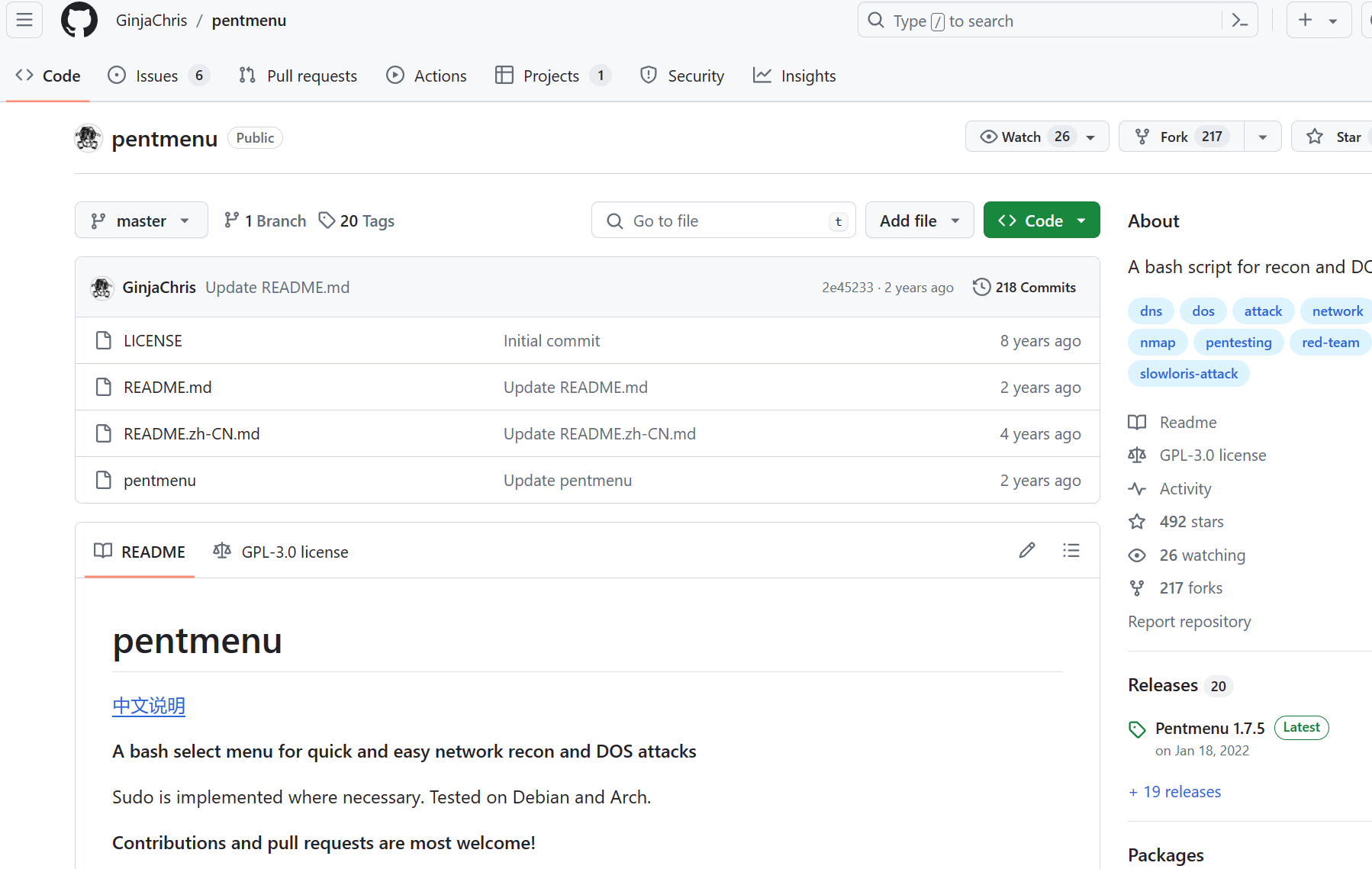Open the Activity link
Screen dimensions: 1372x869
pyautogui.click(x=1171, y=489)
